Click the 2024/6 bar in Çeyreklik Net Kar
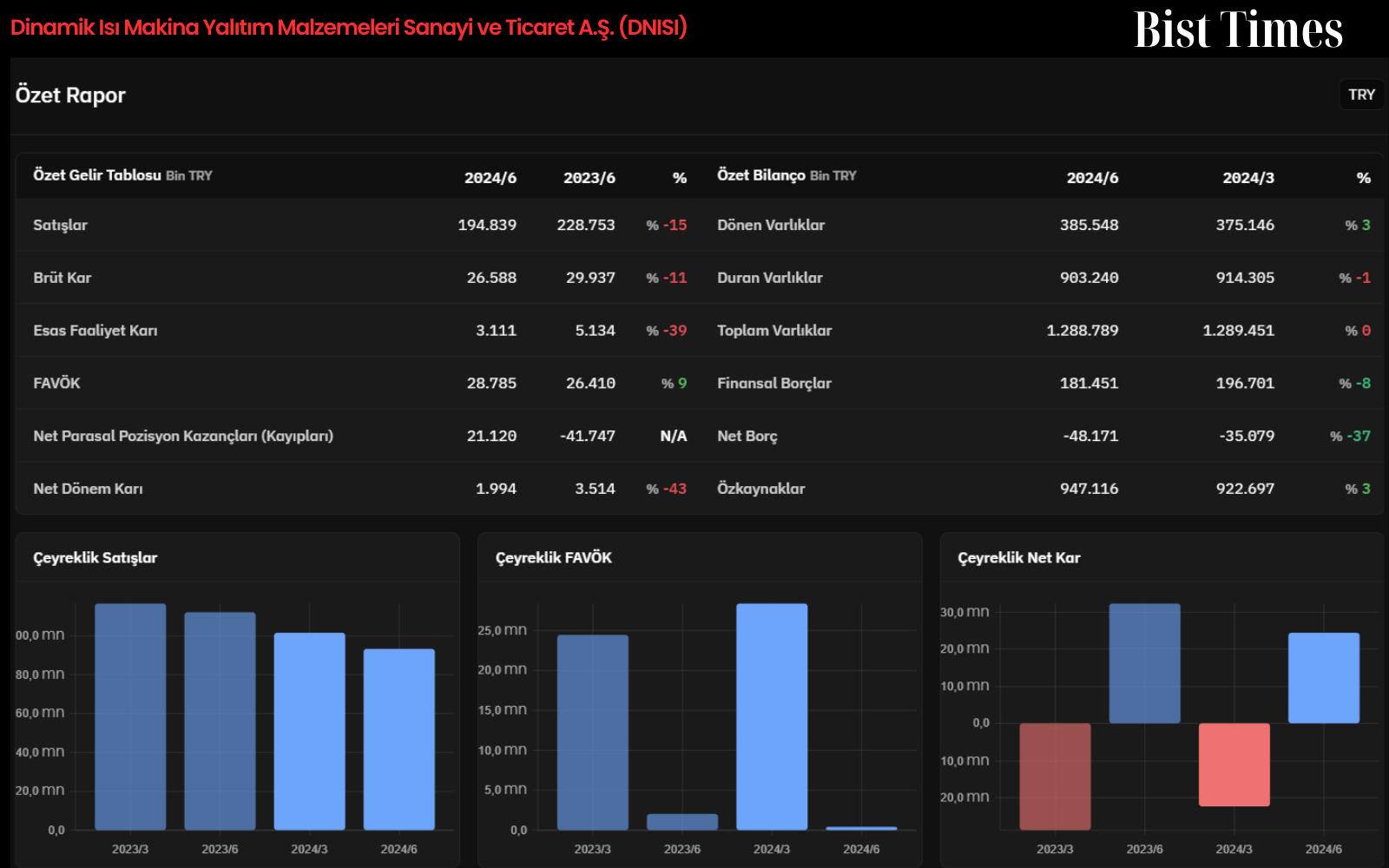 pyautogui.click(x=1324, y=678)
